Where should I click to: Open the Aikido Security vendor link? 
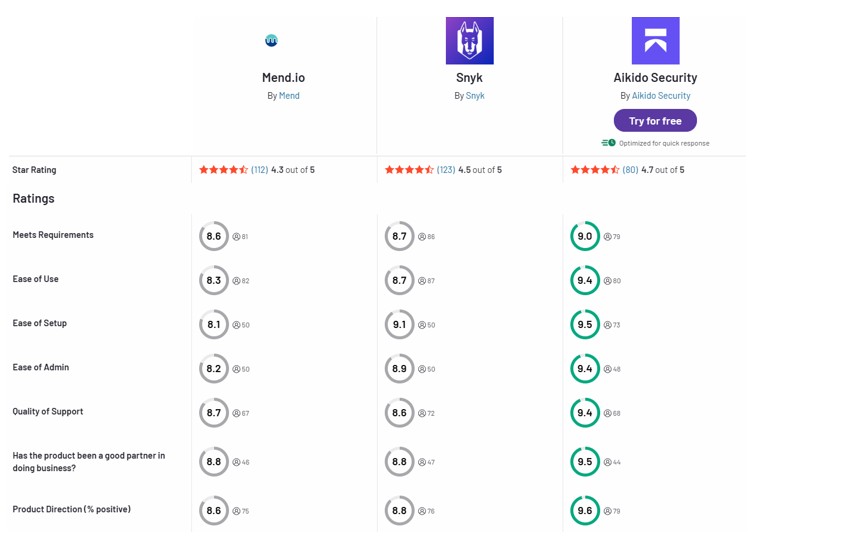coord(661,95)
